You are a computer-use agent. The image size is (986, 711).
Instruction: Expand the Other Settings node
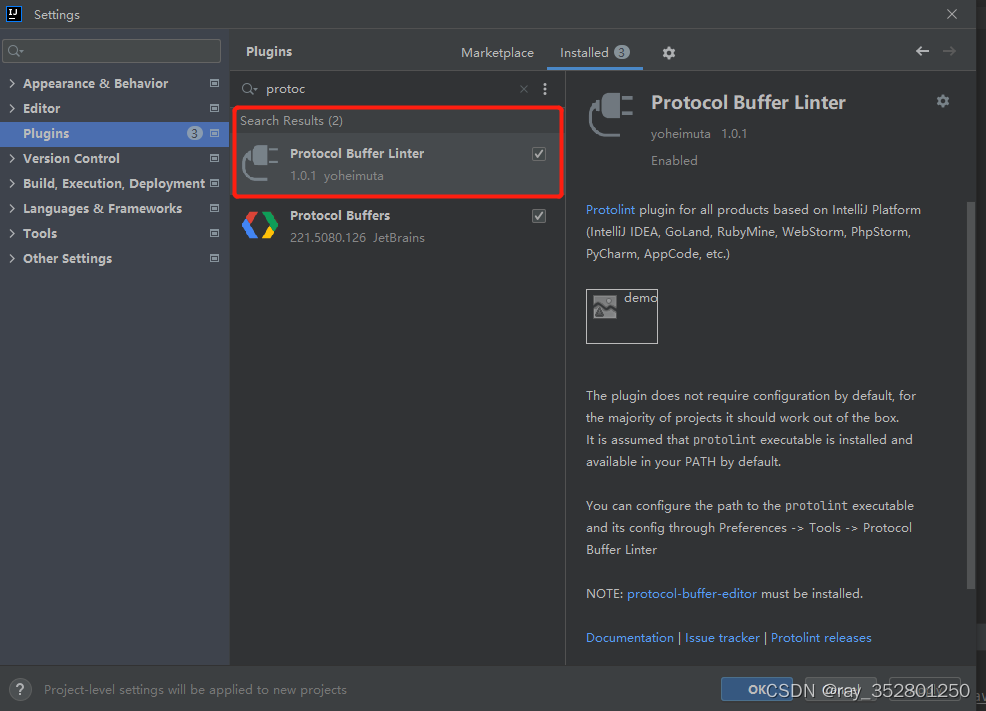coord(12,258)
